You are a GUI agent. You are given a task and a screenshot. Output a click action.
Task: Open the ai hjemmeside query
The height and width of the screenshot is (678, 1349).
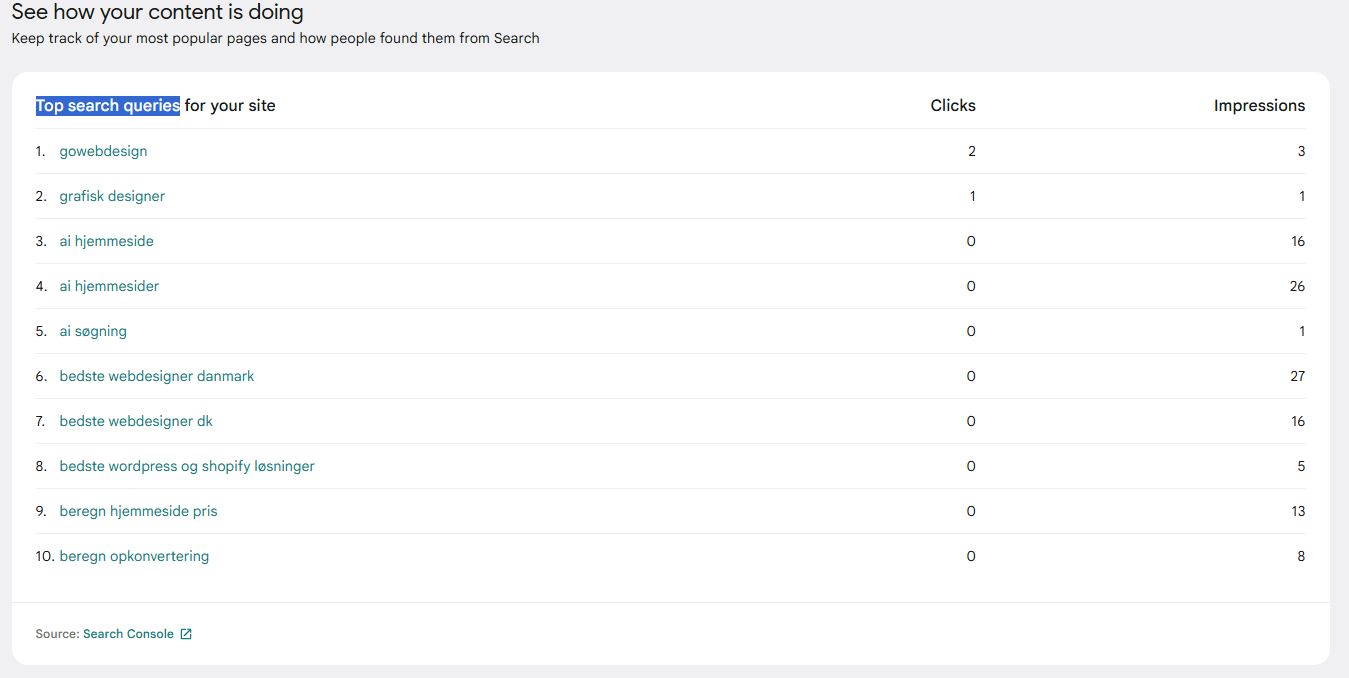[106, 241]
